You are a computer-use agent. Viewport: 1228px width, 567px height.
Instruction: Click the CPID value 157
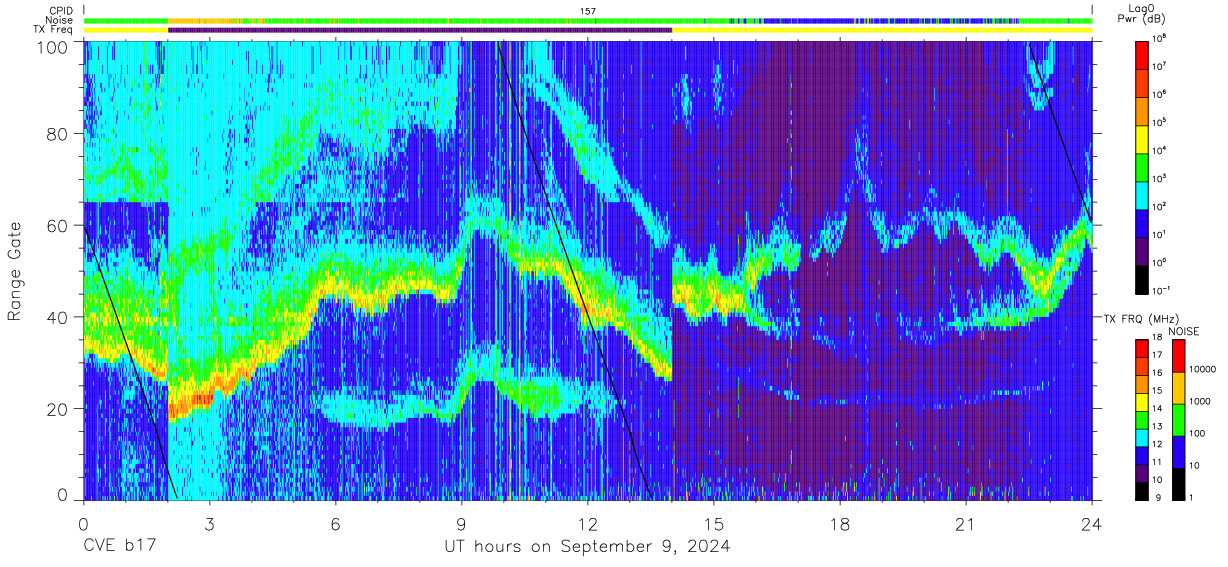(x=588, y=10)
